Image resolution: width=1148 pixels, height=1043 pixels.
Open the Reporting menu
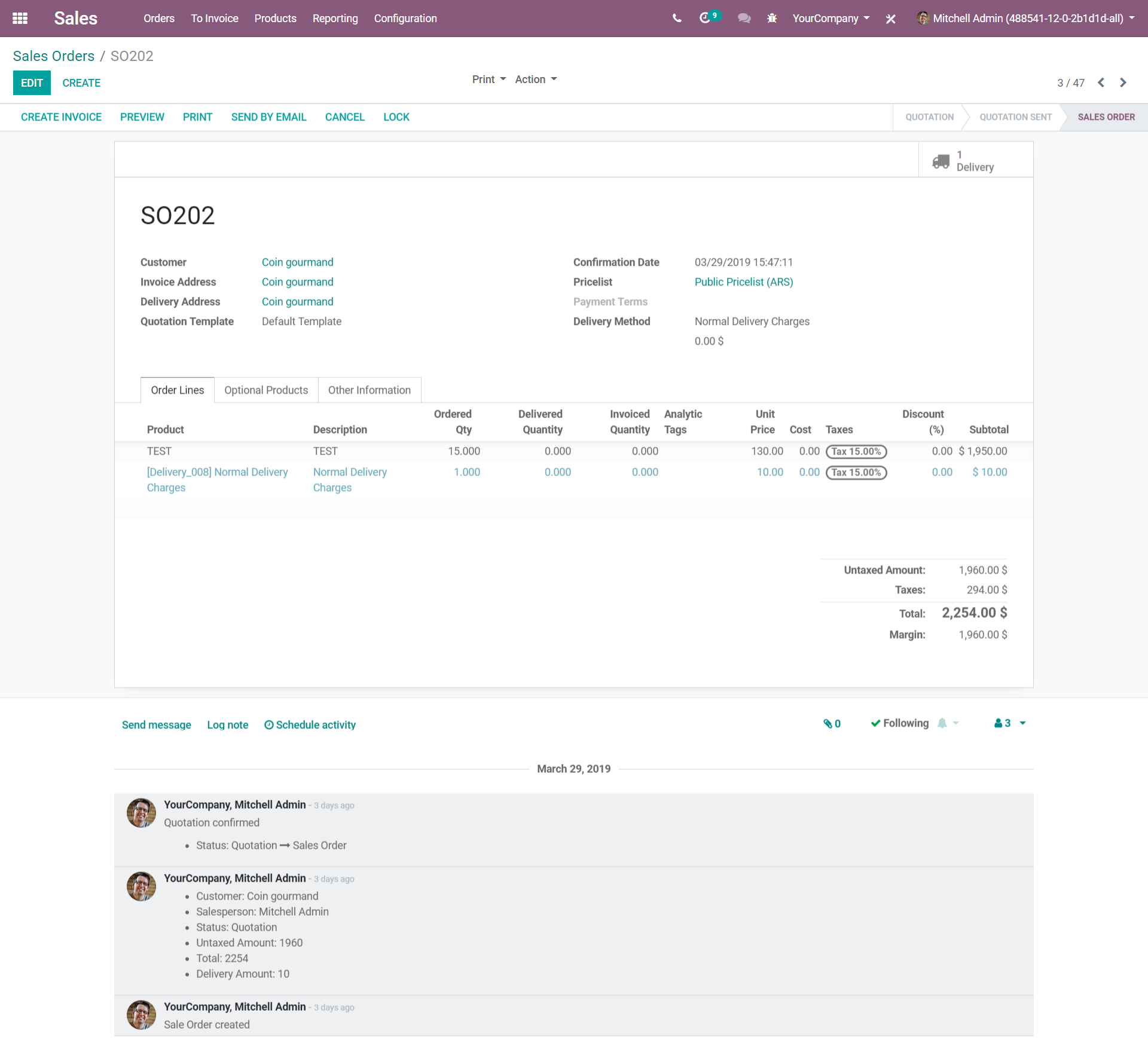[x=335, y=19]
